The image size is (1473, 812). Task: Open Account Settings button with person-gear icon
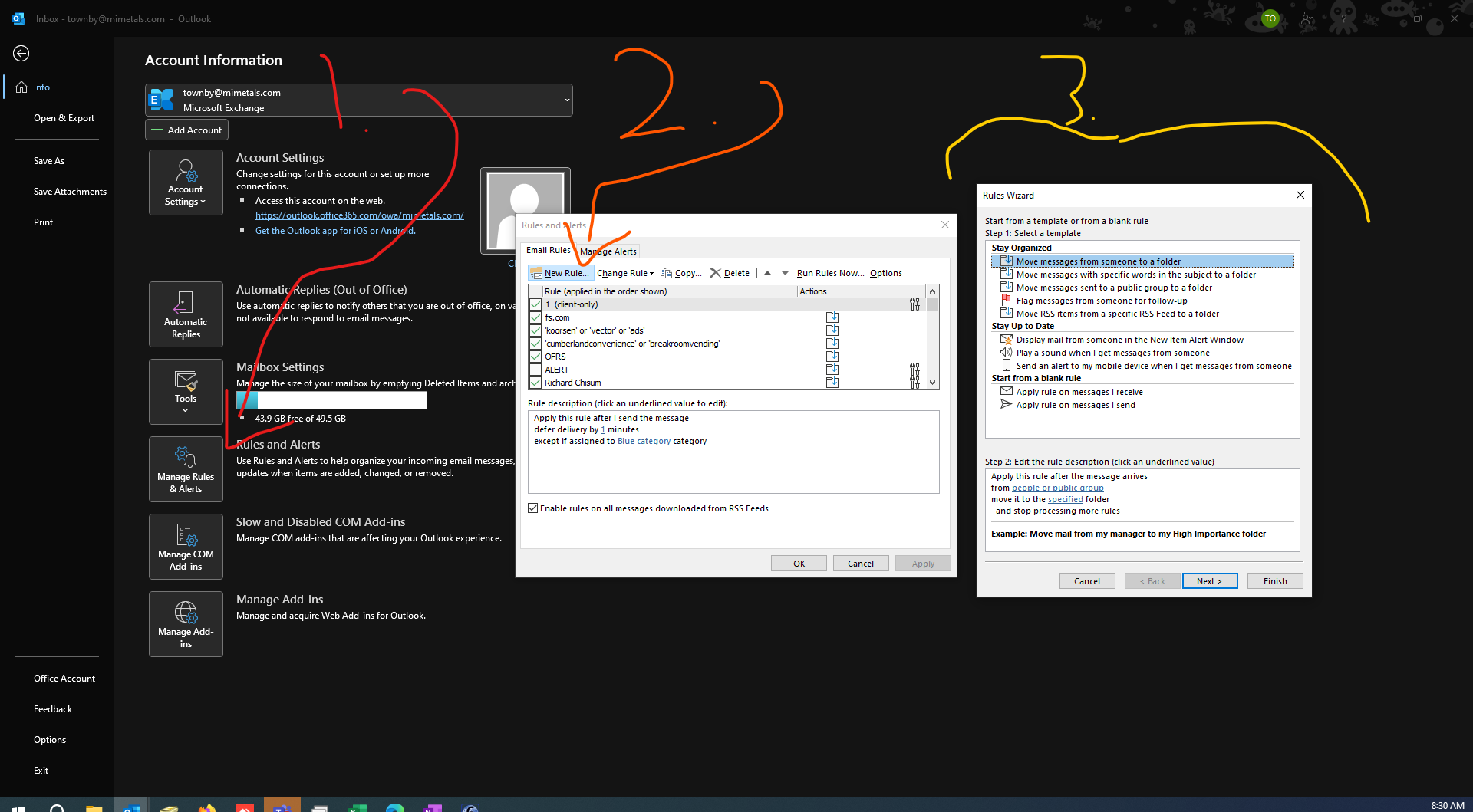[186, 182]
